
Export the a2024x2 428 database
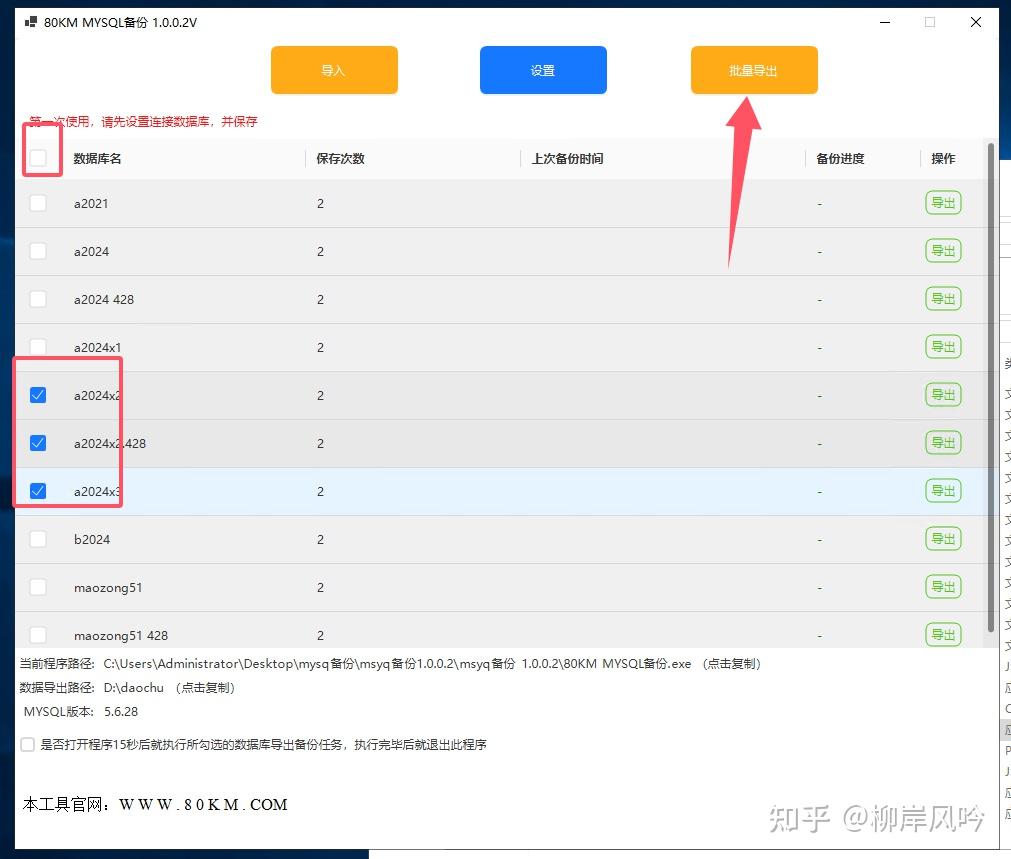point(942,443)
